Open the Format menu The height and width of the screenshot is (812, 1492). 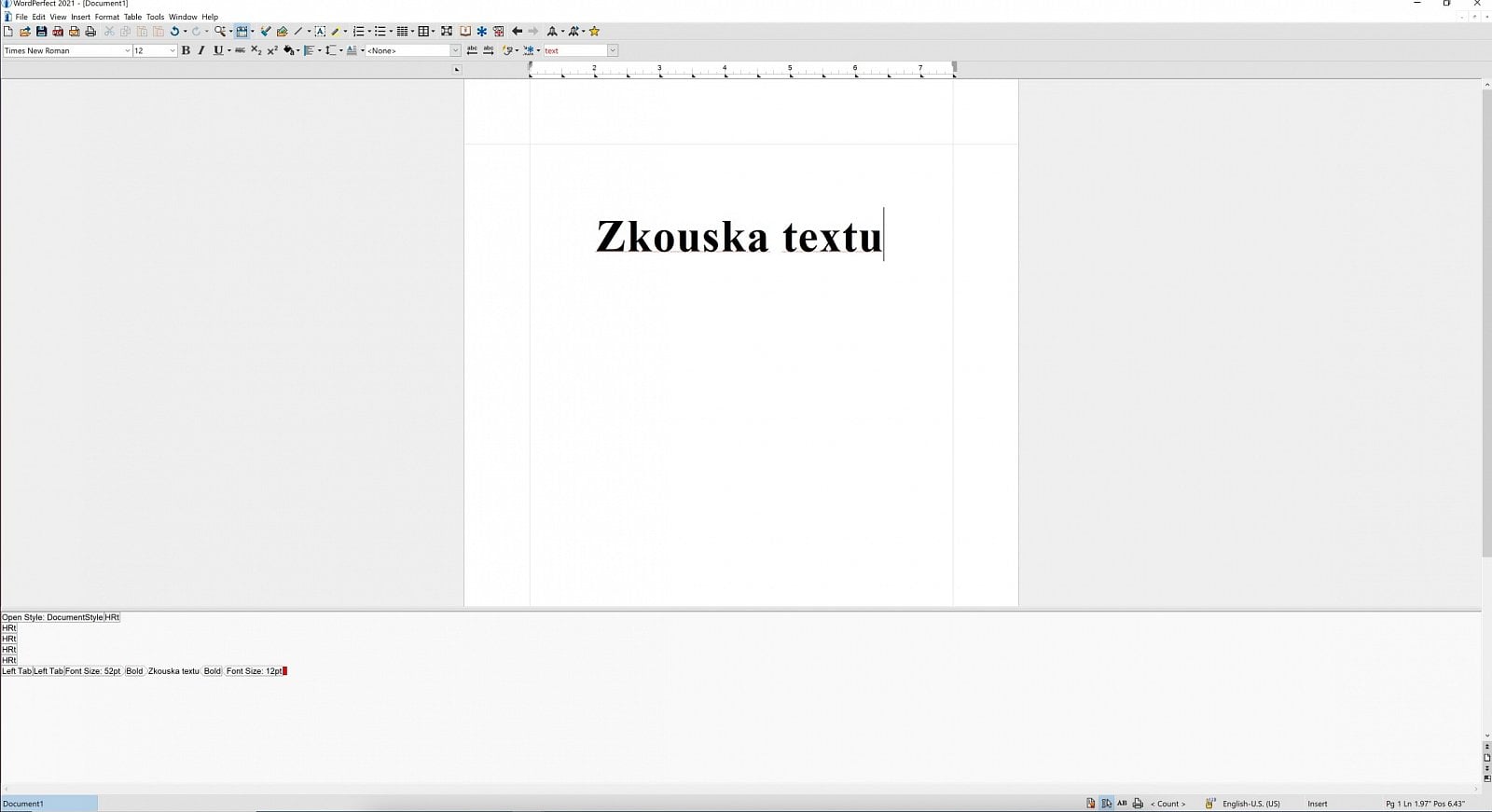click(107, 17)
